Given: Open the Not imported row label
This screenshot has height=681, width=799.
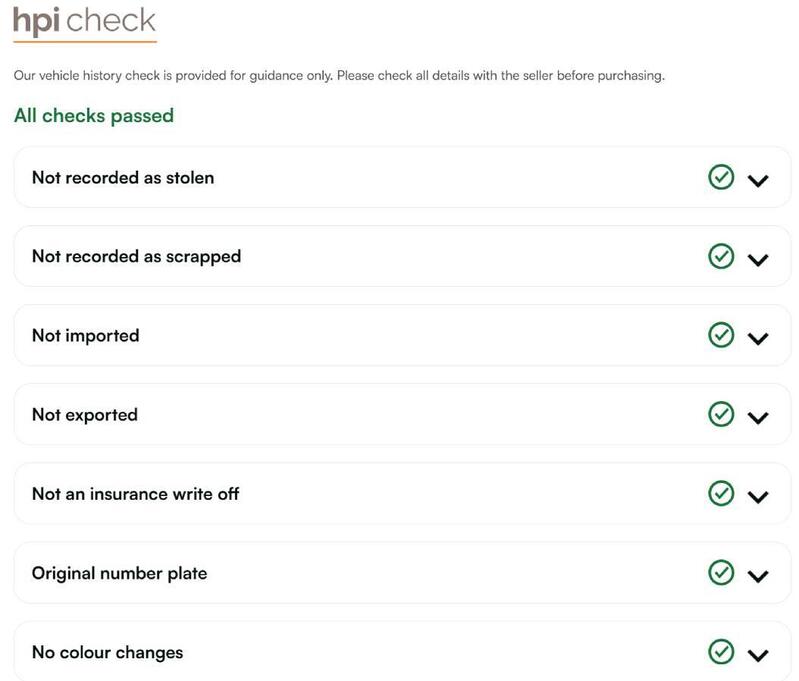Looking at the screenshot, I should coord(86,336).
